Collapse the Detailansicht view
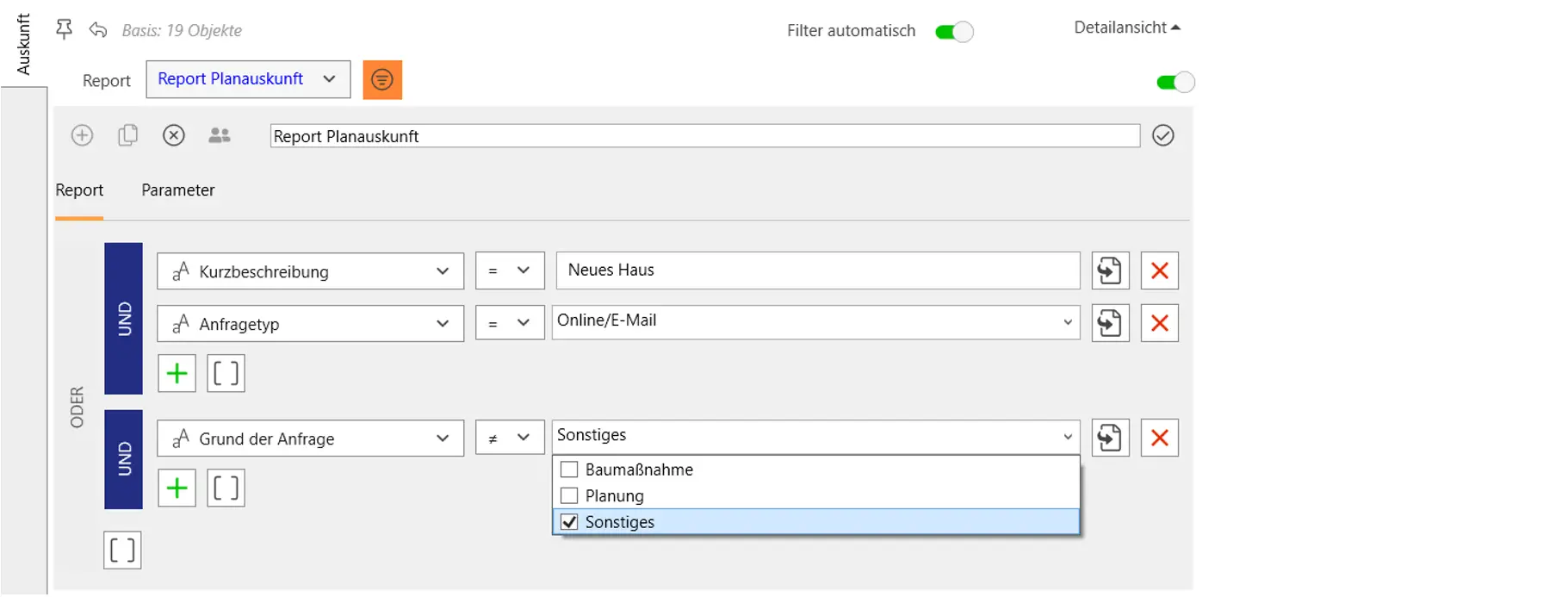This screenshot has width=1568, height=597. (1126, 28)
